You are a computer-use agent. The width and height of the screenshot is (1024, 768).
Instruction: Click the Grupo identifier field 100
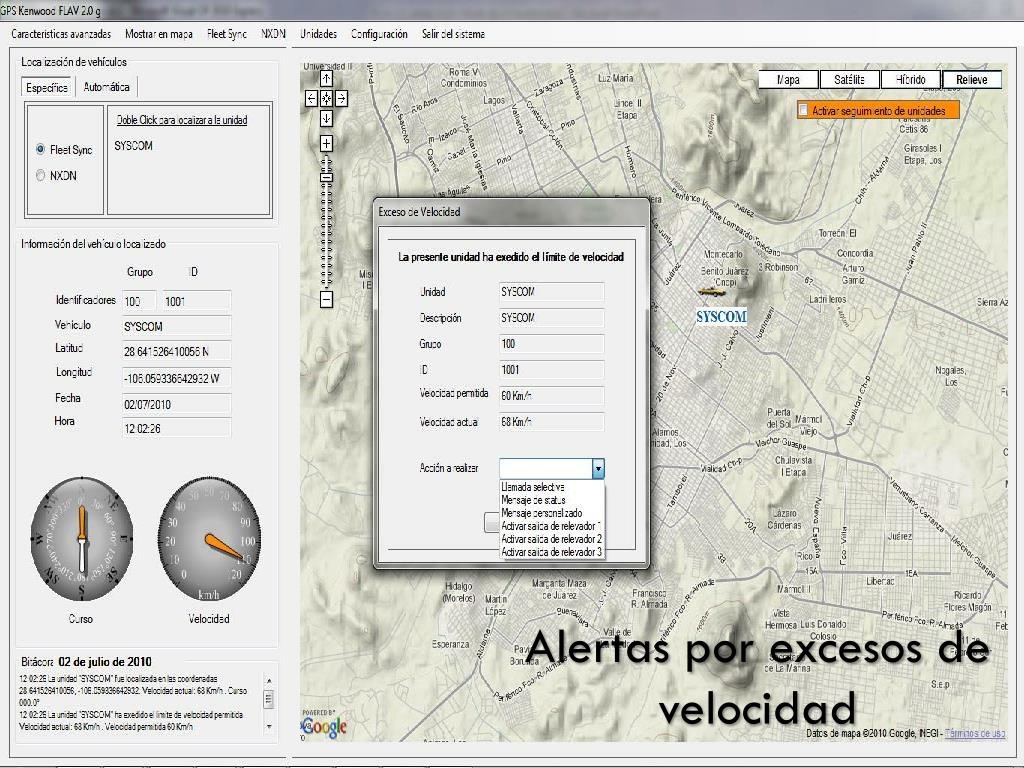pos(139,300)
